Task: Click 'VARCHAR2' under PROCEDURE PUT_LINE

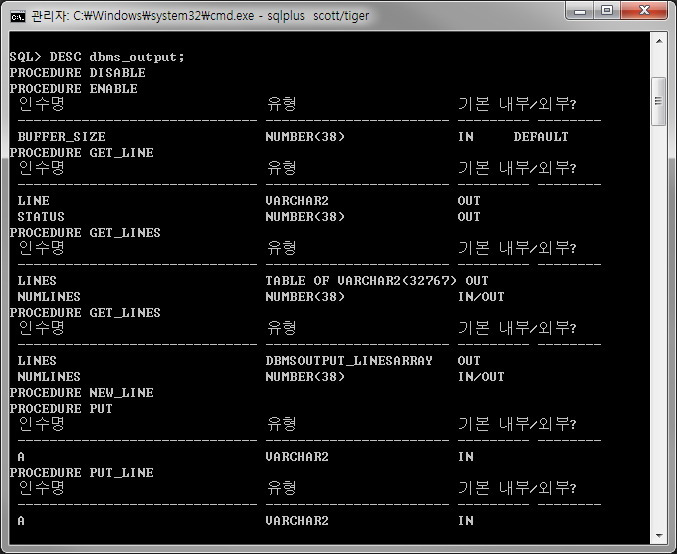Action: coord(297,521)
